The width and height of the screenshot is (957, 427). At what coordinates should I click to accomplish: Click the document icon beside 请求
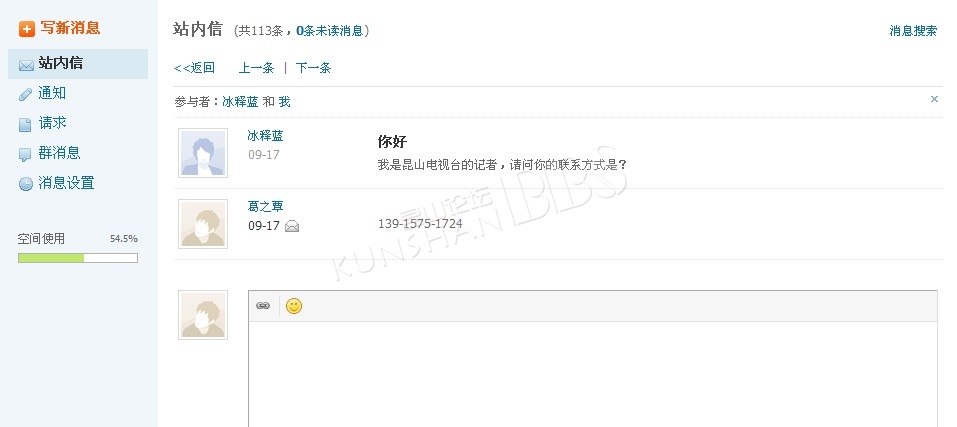(x=25, y=124)
